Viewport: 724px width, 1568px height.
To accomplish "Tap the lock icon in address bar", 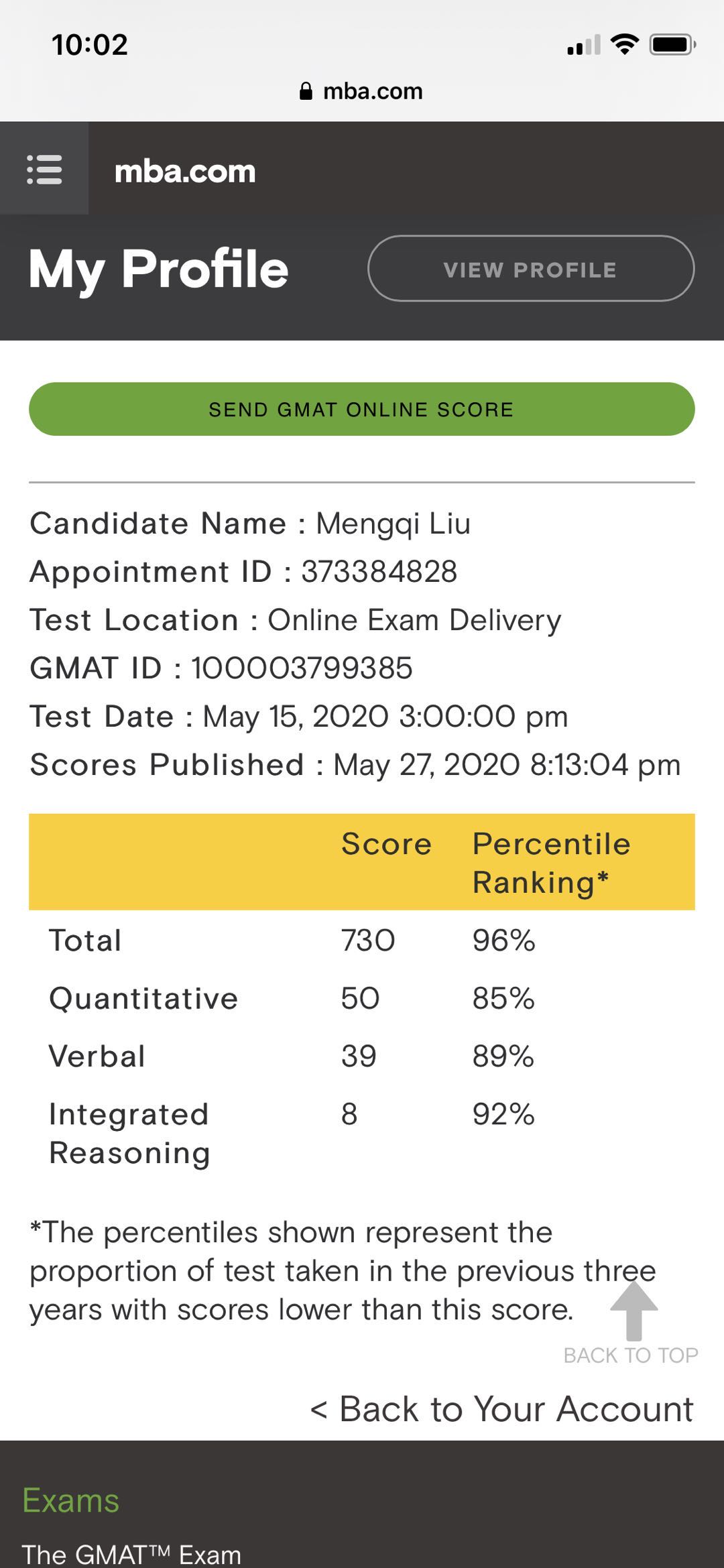I will [306, 91].
